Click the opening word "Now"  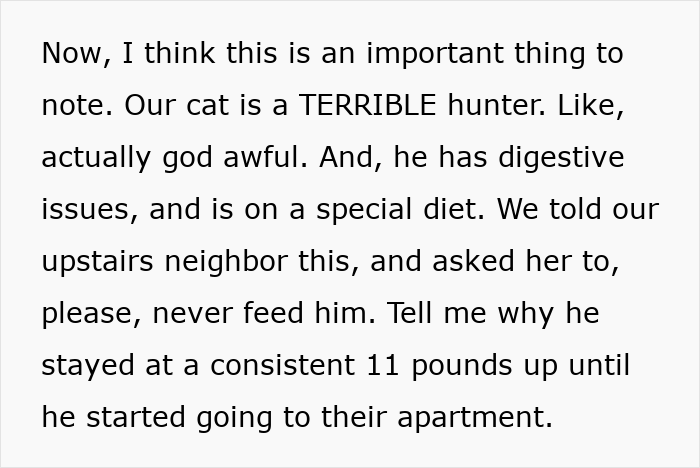point(72,53)
